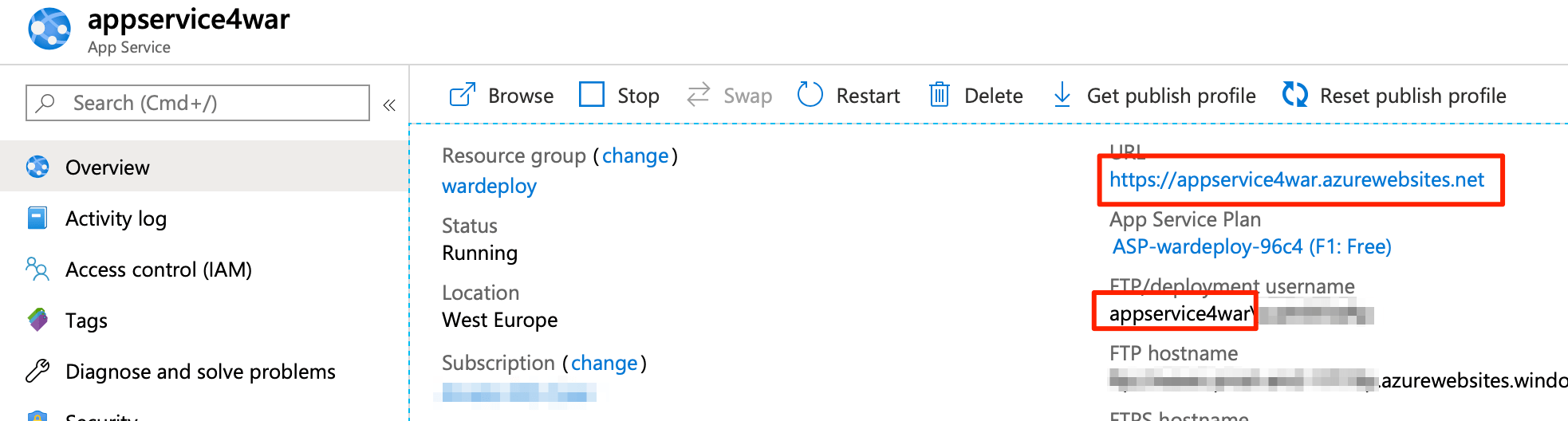The image size is (1568, 421).
Task: Click the Get publish profile download icon
Action: pos(1062,94)
